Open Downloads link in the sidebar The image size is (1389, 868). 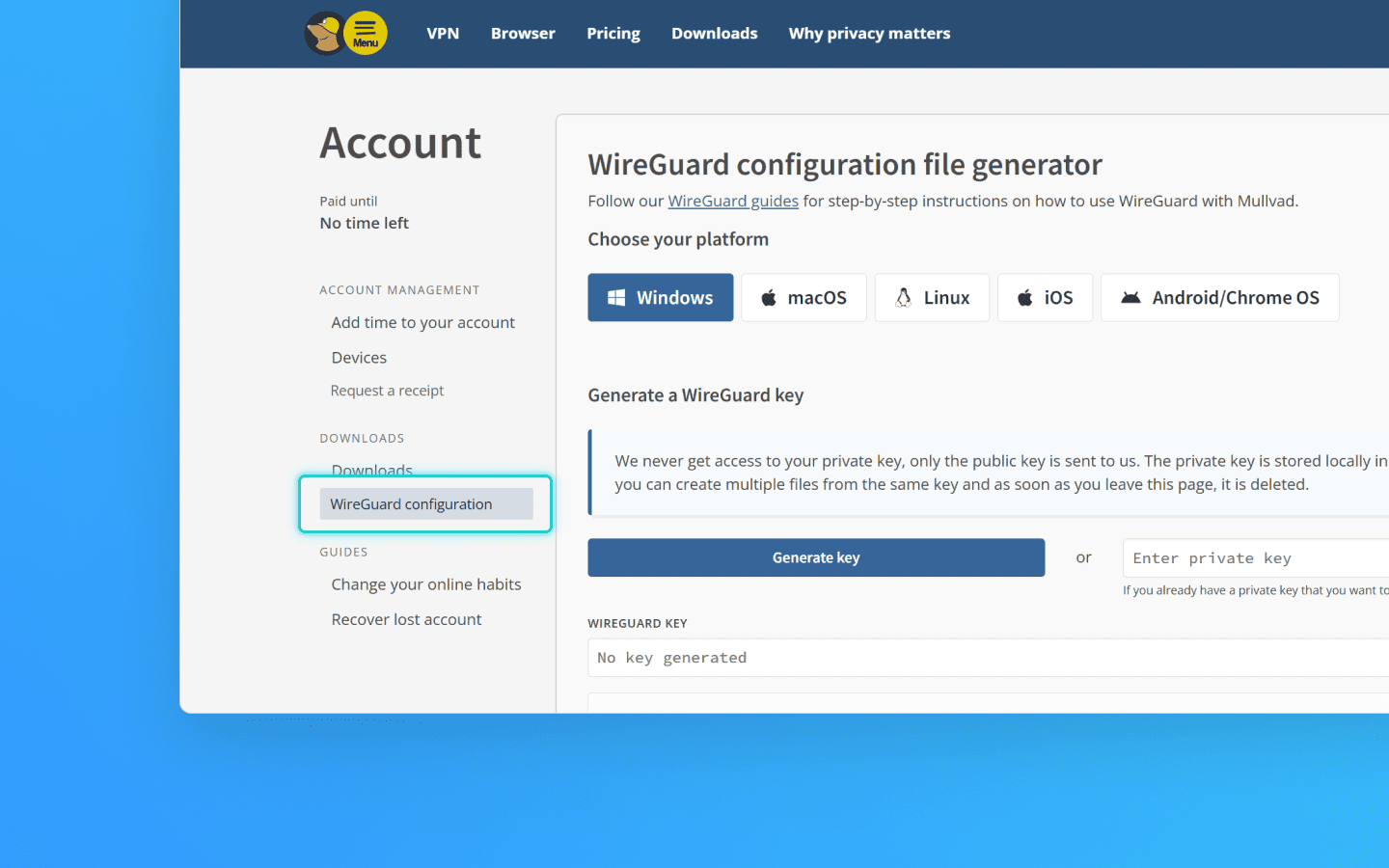372,468
